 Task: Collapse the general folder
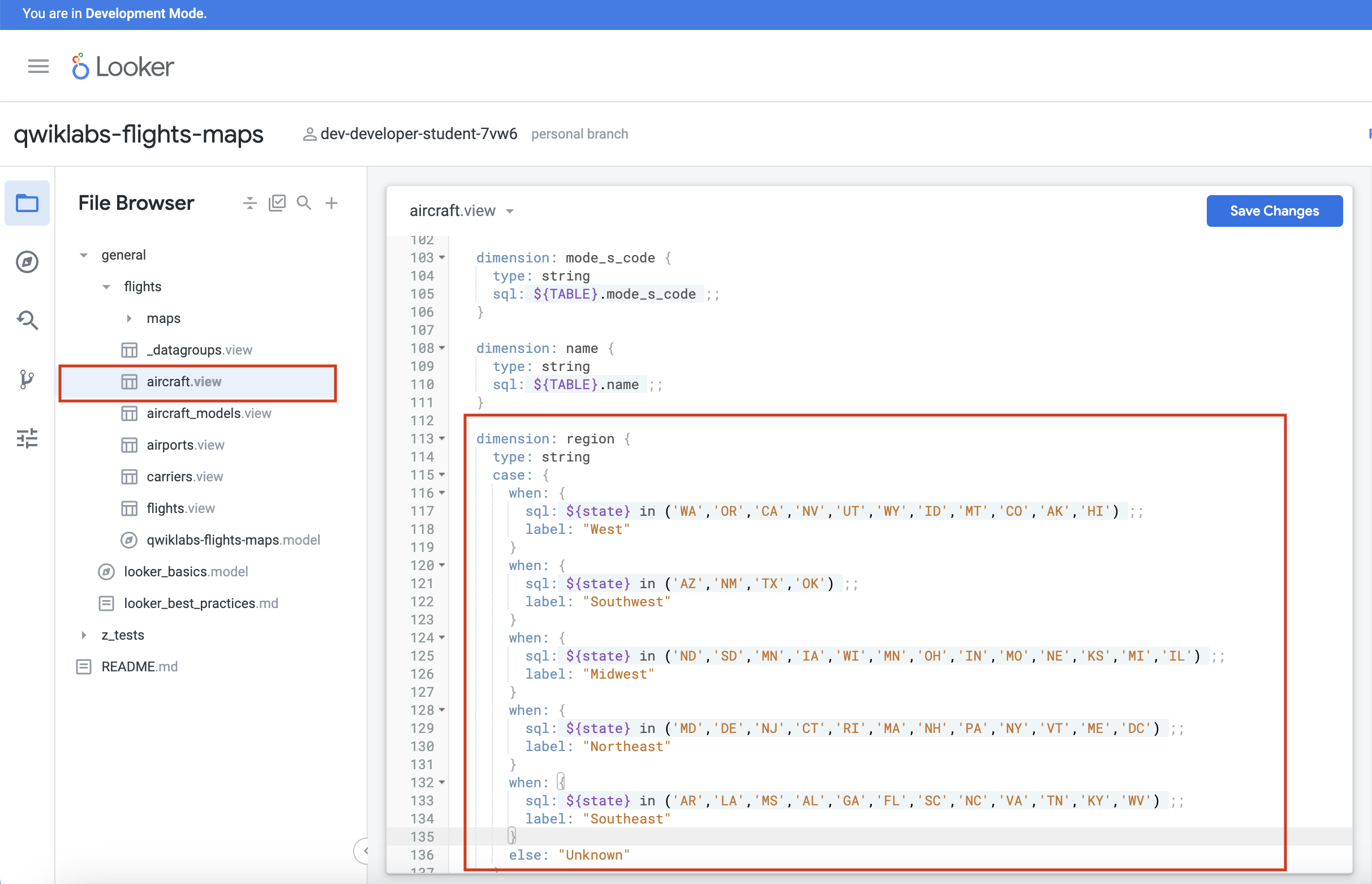pos(84,255)
